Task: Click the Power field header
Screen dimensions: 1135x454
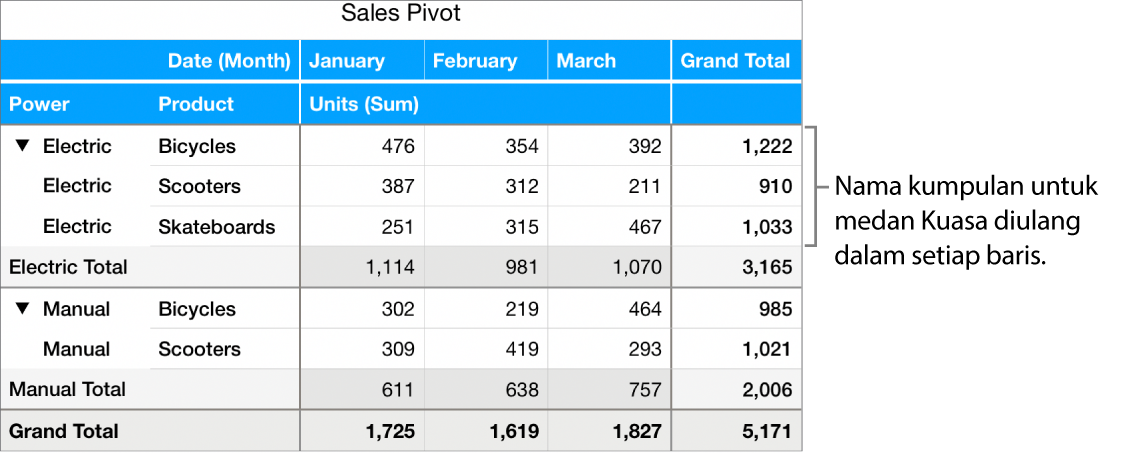Action: pos(40,104)
